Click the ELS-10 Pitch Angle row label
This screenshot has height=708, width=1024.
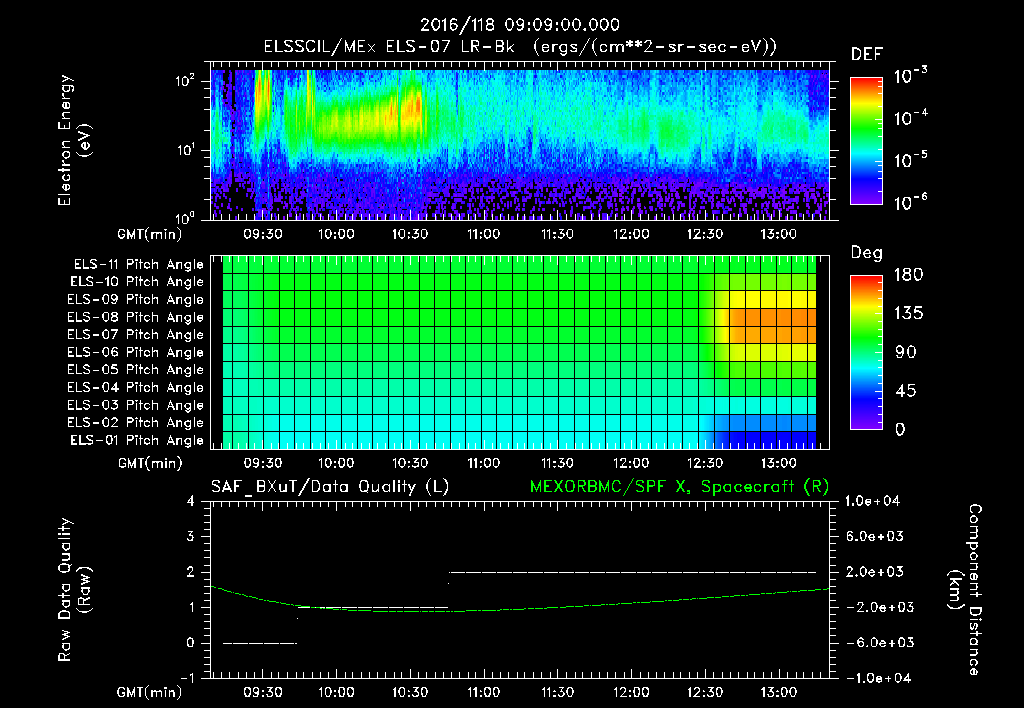pos(137,282)
